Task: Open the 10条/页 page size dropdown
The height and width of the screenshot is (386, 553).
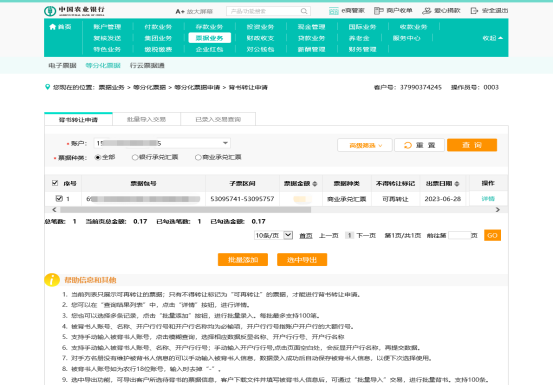Action: (x=273, y=235)
